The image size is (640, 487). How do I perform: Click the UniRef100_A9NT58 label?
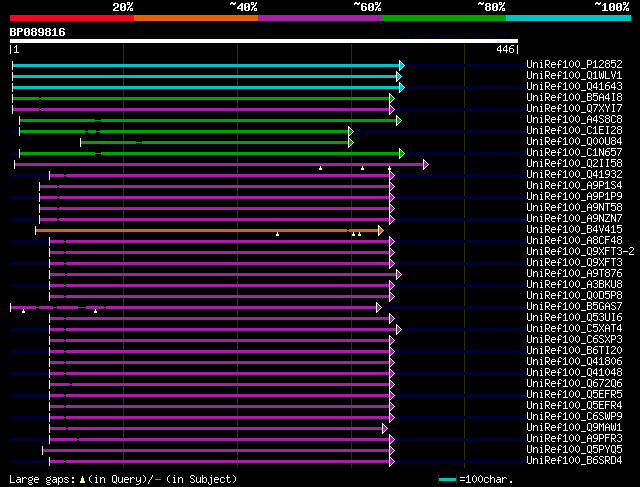574,208
